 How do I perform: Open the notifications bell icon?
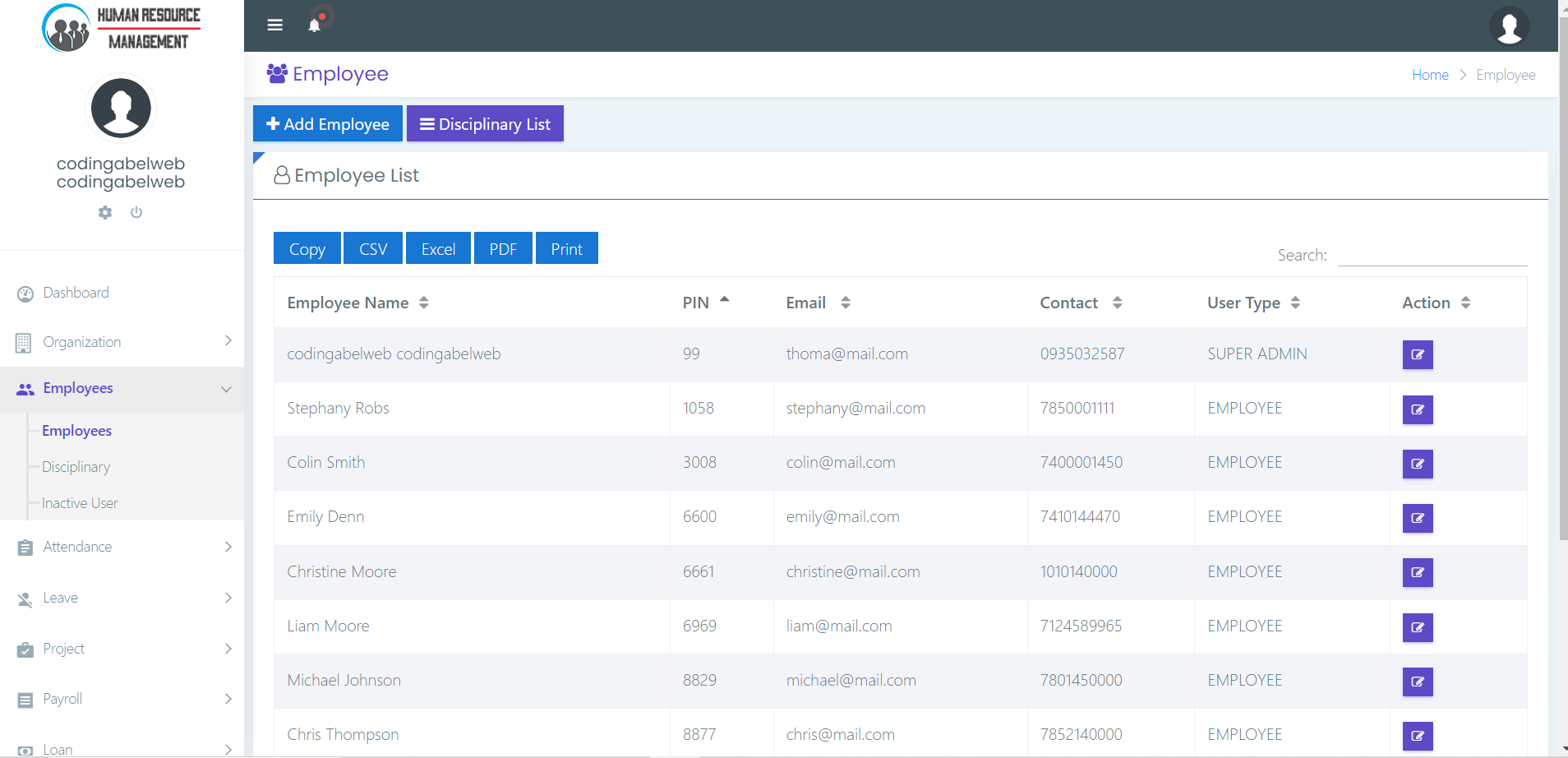tap(314, 25)
